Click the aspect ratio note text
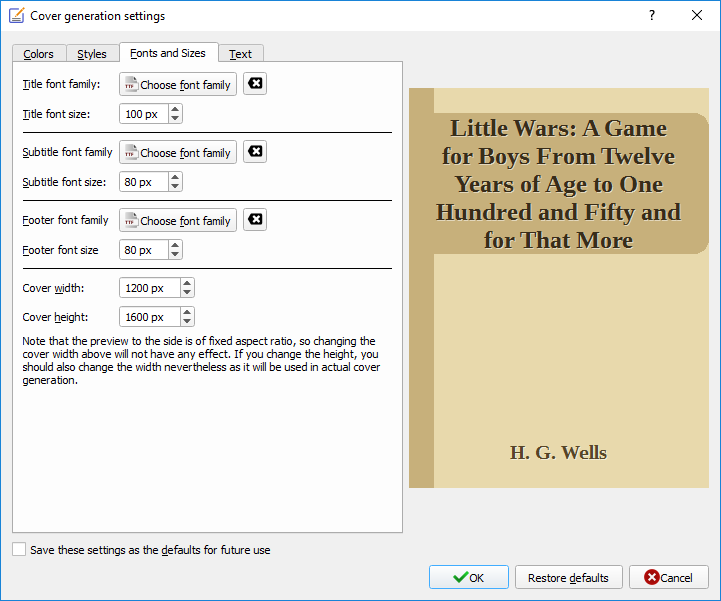721x601 pixels. pyautogui.click(x=201, y=361)
